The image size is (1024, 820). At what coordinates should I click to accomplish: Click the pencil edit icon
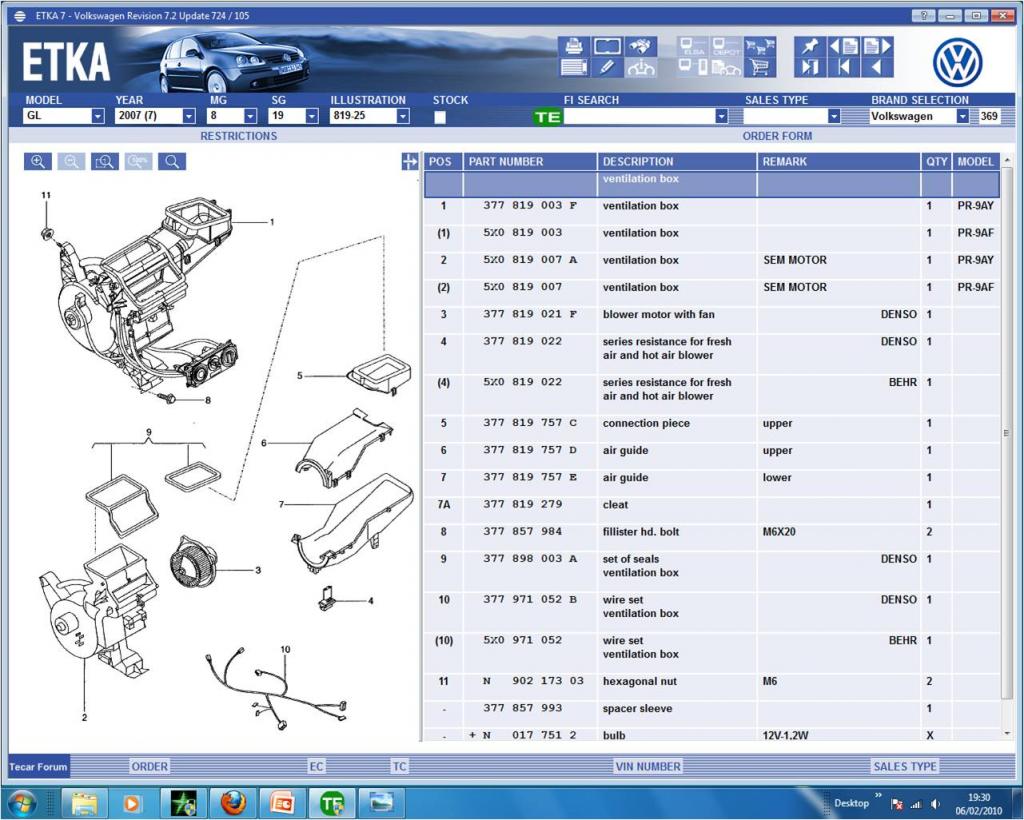pyautogui.click(x=607, y=67)
